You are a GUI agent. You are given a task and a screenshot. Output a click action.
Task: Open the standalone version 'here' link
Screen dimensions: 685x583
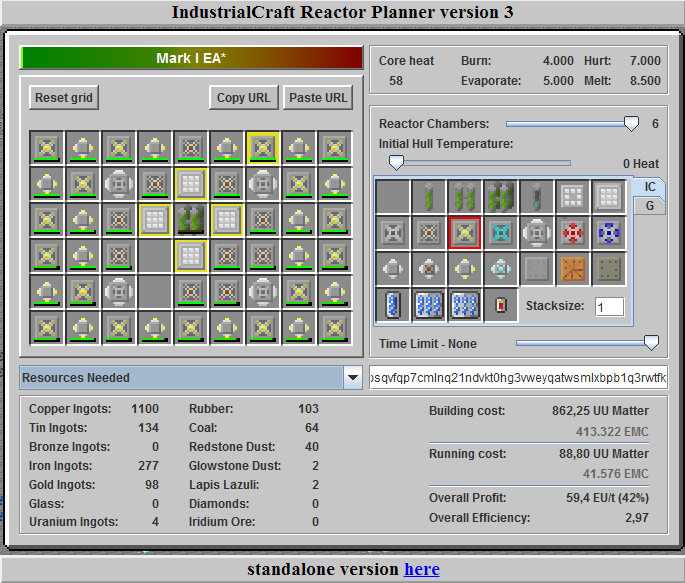tap(421, 569)
